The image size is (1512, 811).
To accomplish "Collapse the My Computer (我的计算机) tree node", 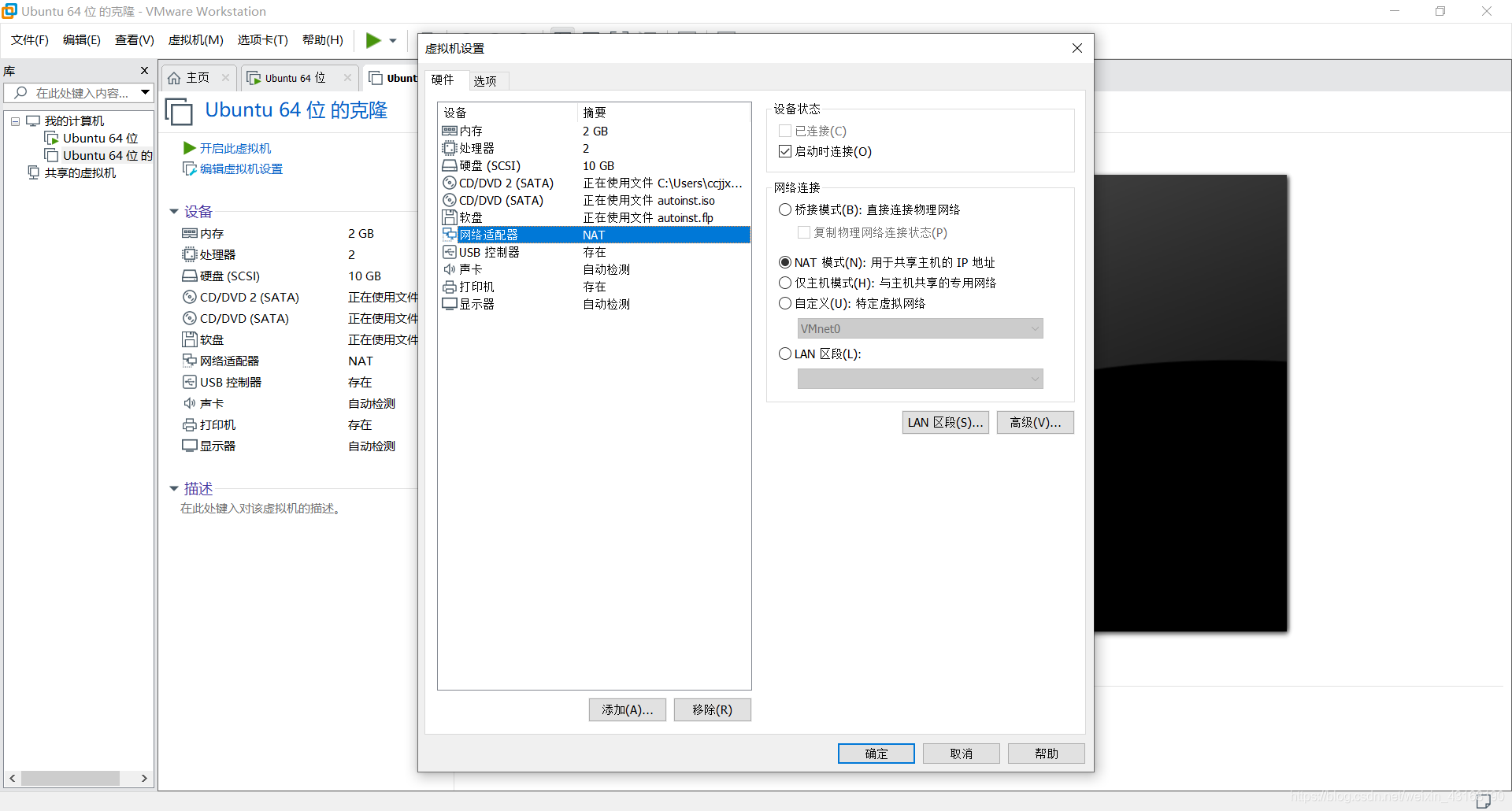I will 15,121.
